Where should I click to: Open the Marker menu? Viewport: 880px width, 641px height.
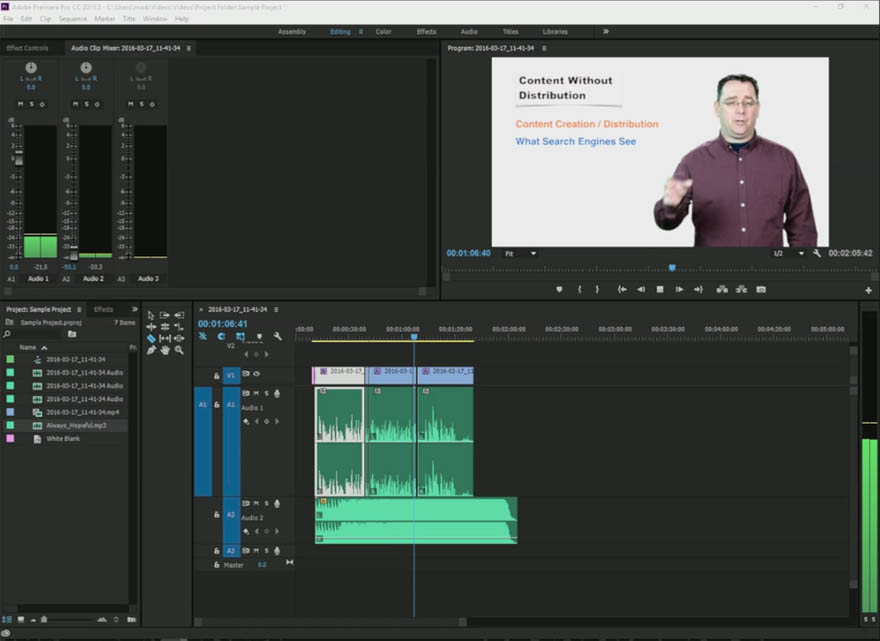pyautogui.click(x=104, y=19)
